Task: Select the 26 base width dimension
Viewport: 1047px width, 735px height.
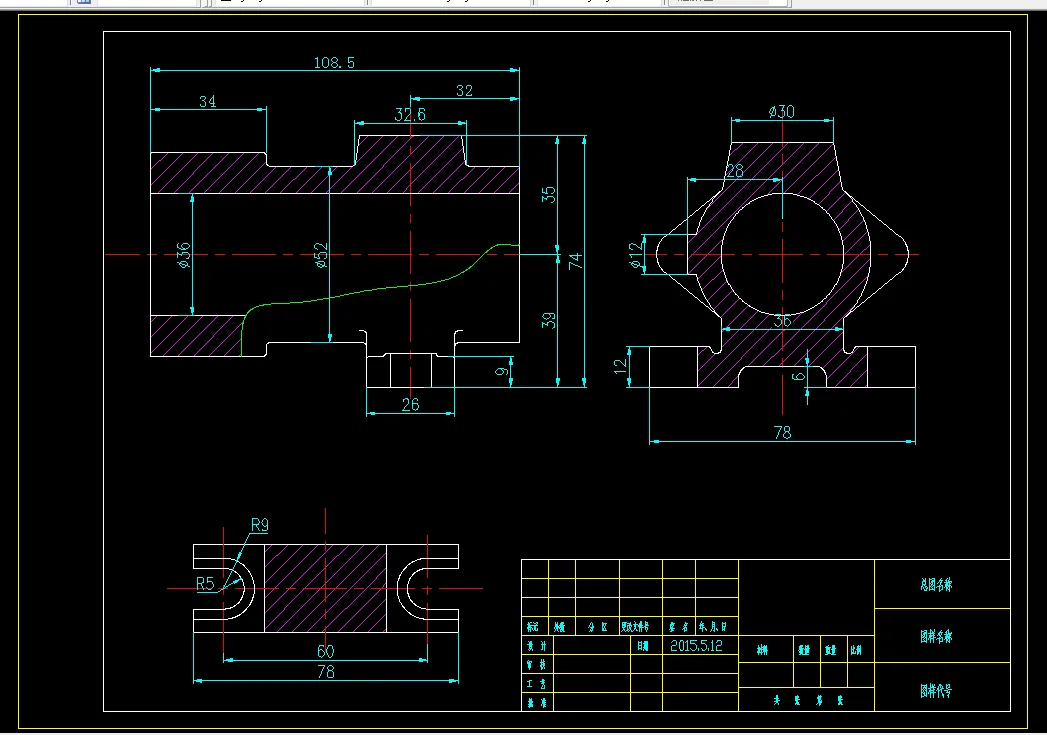Action: [411, 405]
